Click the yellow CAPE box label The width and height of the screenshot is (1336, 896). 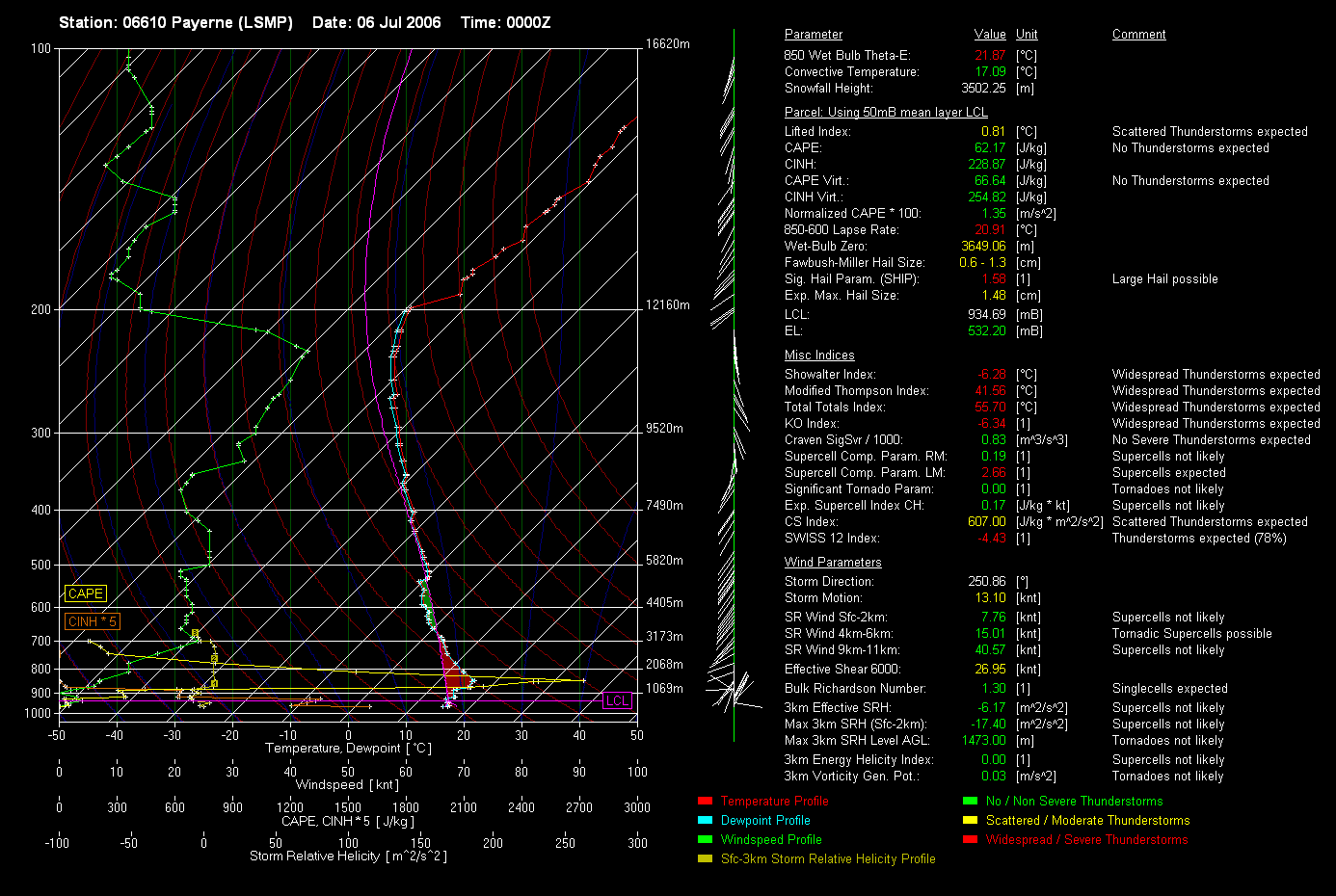point(86,593)
